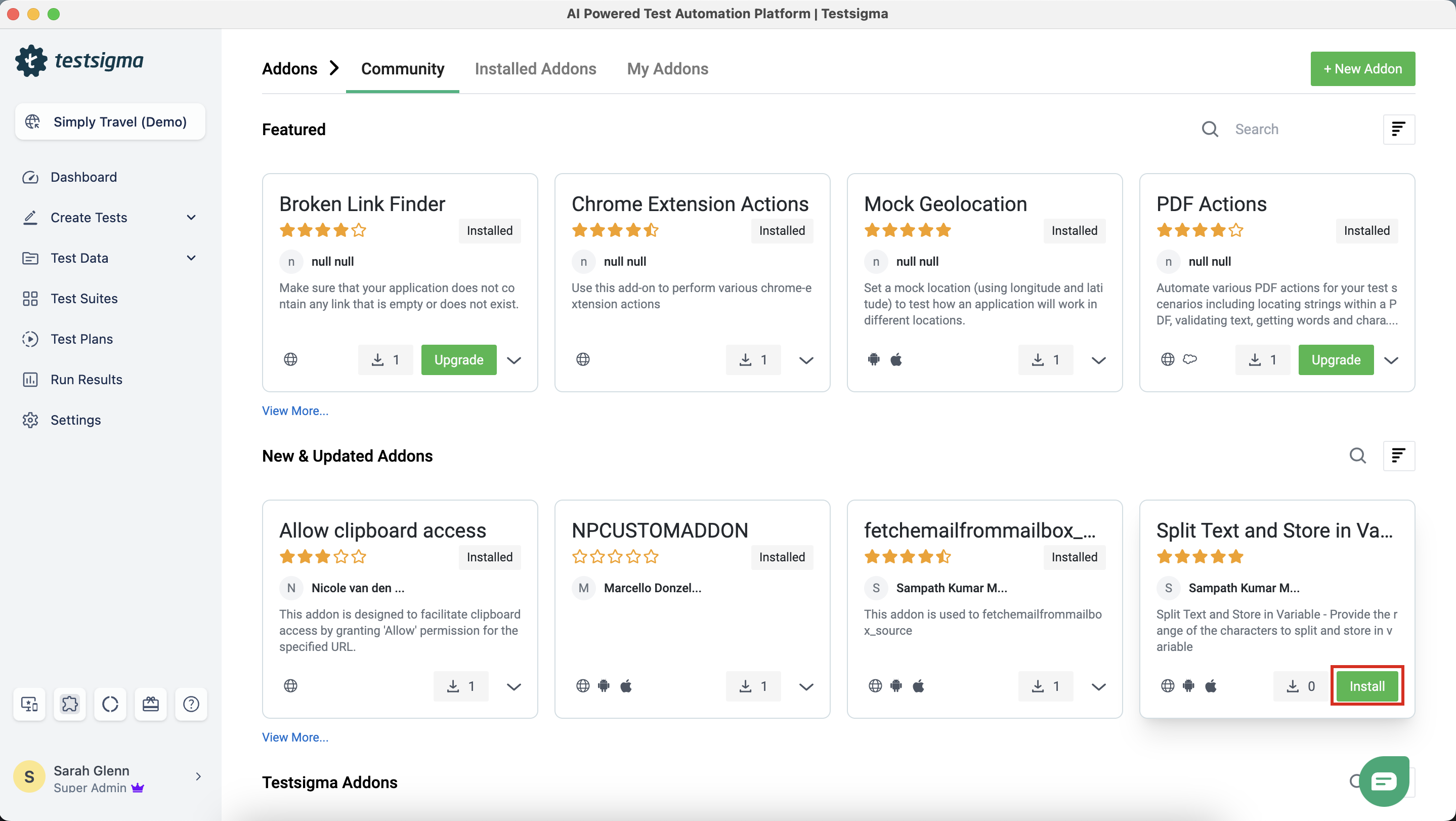Click the circular usage icon in bottom toolbar

coord(110,704)
